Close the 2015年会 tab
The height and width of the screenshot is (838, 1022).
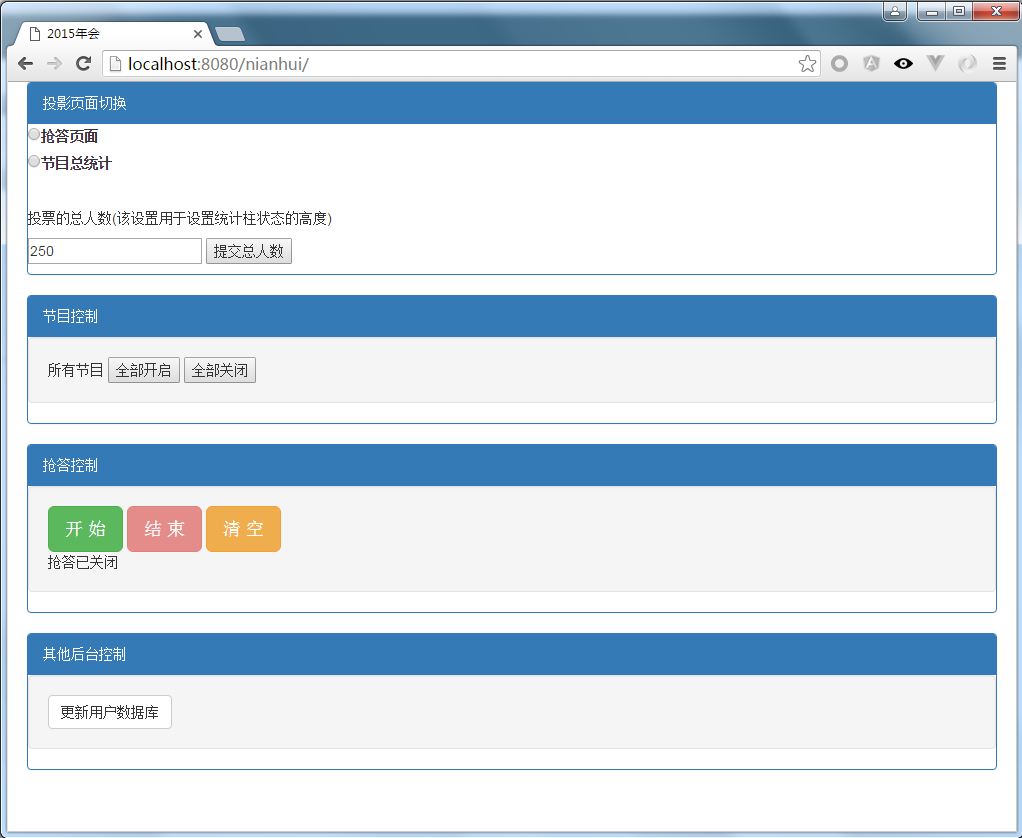point(197,34)
